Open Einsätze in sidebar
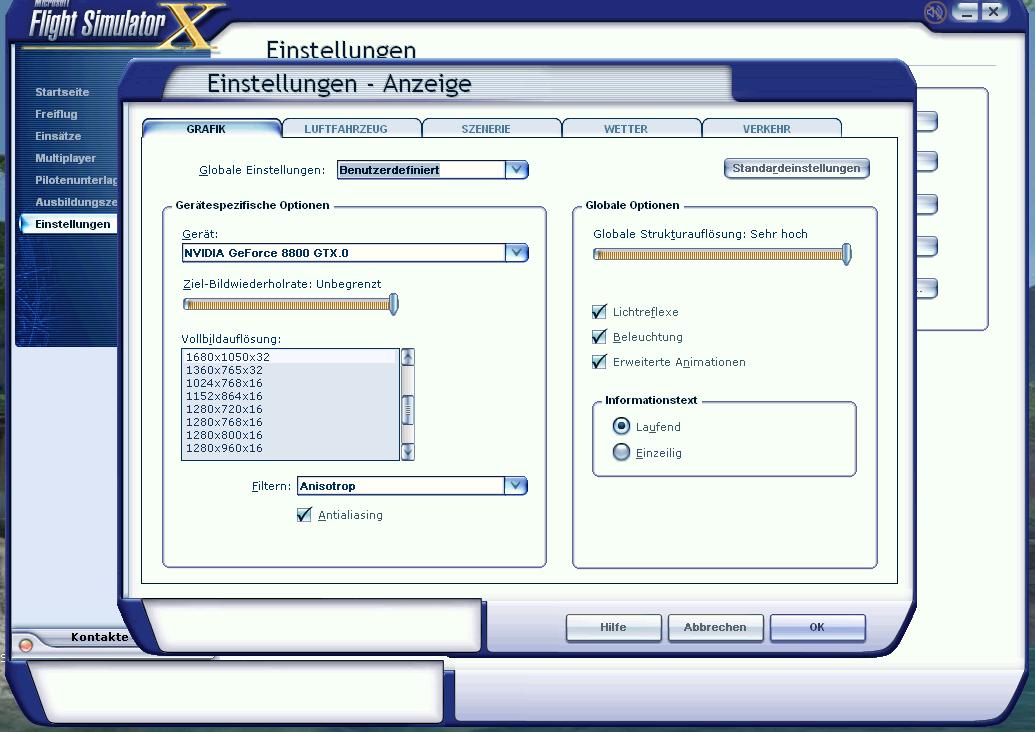 tap(58, 136)
